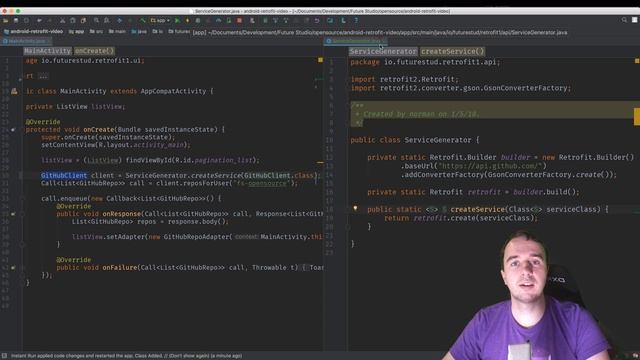
Task: Open Search Everywhere magnifier at top right
Action: click(624, 20)
